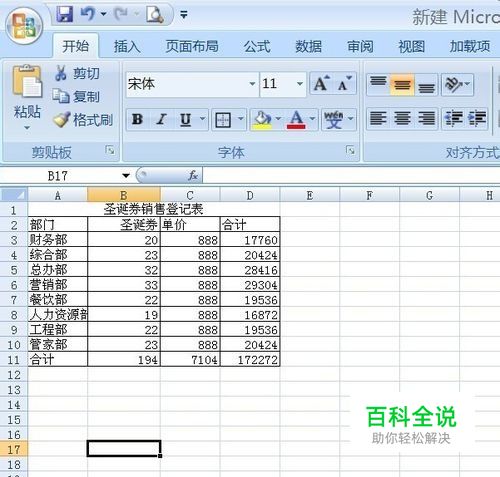Image resolution: width=500 pixels, height=477 pixels.
Task: Toggle middle vertical alignment
Action: coord(402,84)
